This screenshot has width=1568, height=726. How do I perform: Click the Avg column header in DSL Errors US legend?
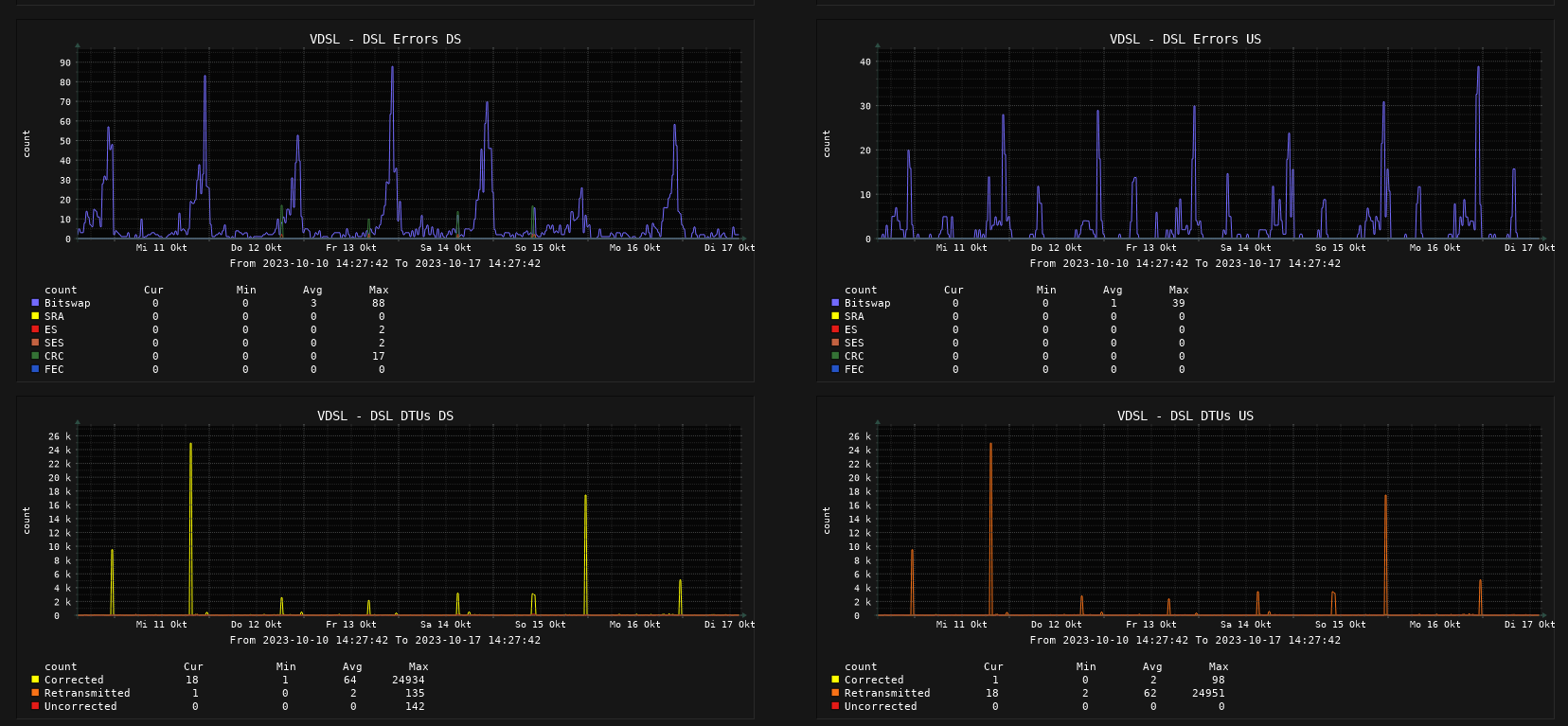click(1113, 290)
